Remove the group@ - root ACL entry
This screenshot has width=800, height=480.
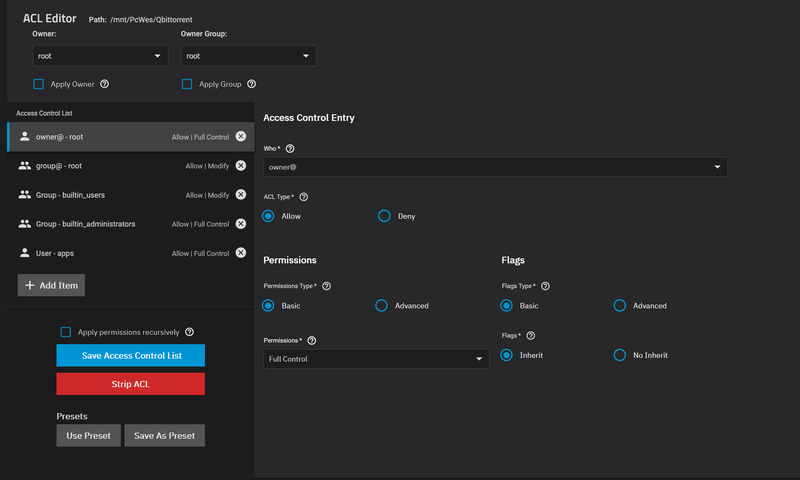241,165
